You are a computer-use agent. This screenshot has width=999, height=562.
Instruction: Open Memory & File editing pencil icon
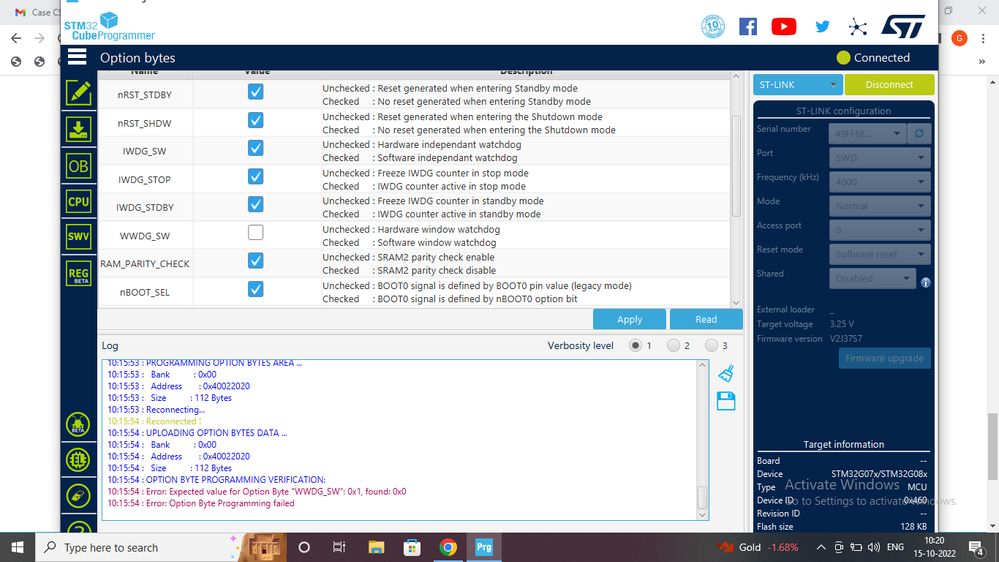point(78,93)
